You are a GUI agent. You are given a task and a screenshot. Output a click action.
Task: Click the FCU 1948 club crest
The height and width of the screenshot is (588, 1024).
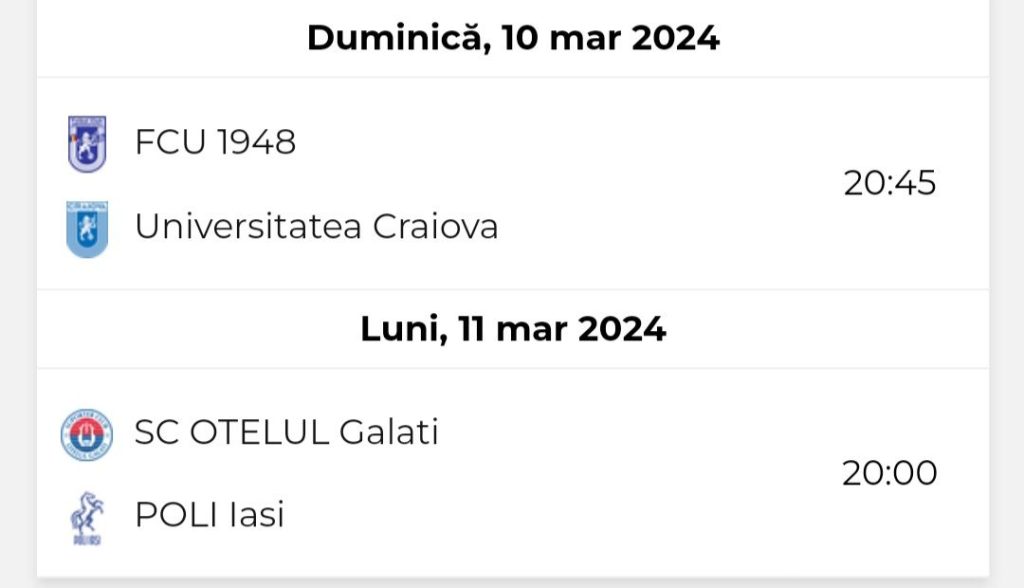click(87, 144)
